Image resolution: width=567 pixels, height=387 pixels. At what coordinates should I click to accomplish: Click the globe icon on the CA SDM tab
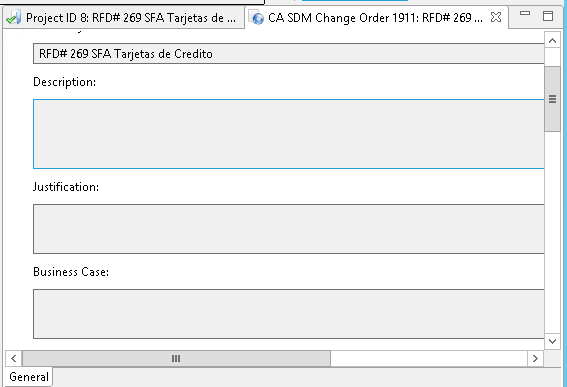[257, 17]
